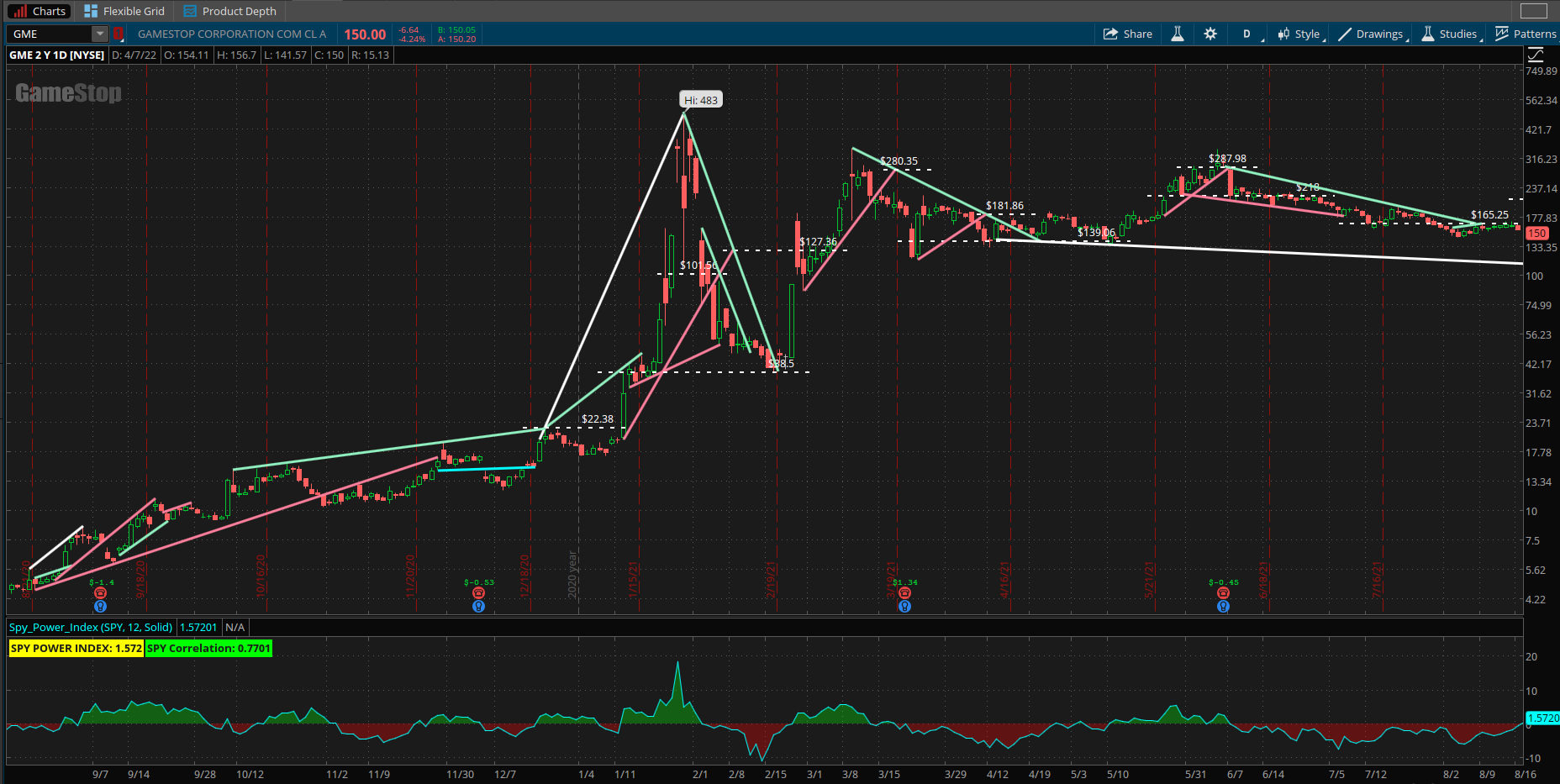This screenshot has height=784, width=1560.
Task: Click the L: 141.57 low value
Action: point(286,55)
